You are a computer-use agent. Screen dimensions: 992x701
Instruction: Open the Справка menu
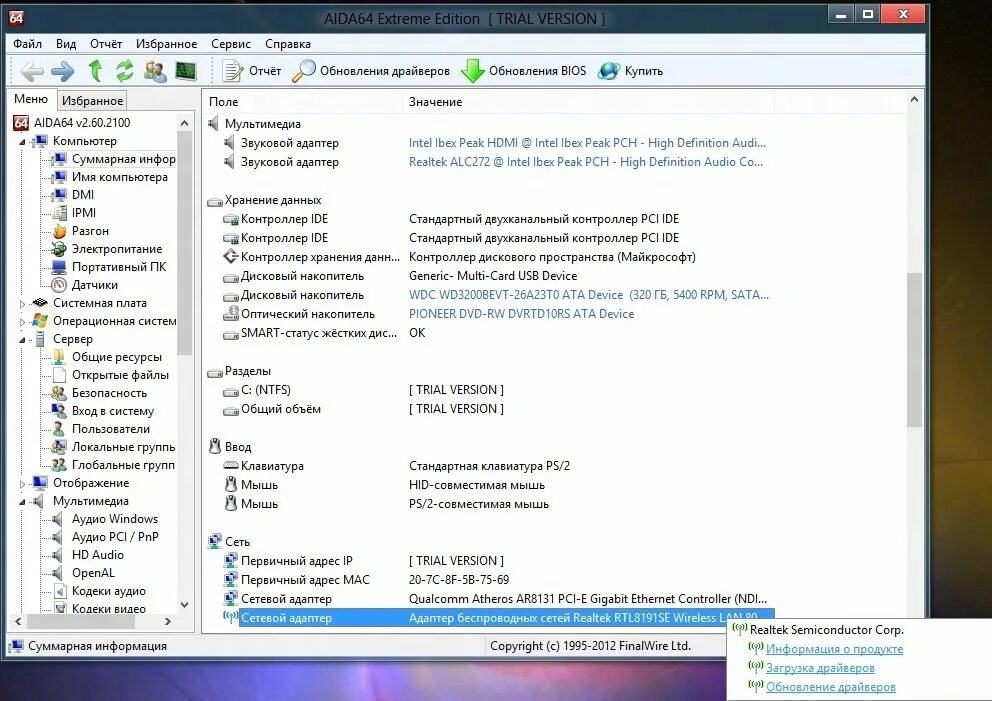click(288, 44)
